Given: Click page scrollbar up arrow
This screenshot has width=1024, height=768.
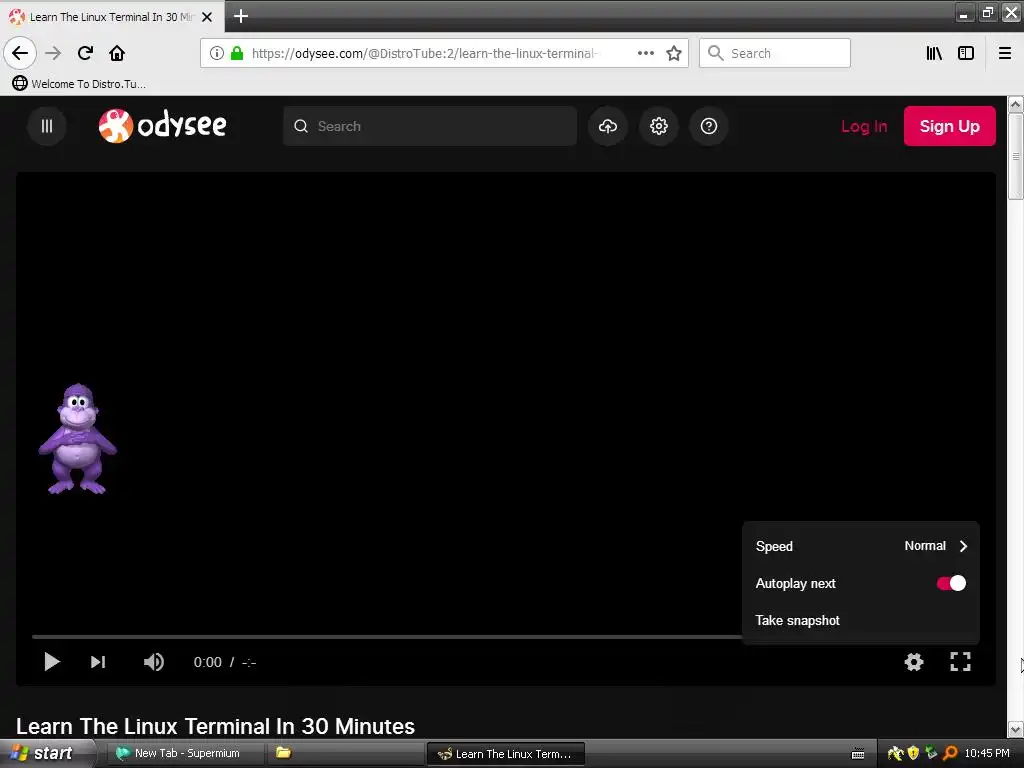Looking at the screenshot, I should coord(1016,104).
